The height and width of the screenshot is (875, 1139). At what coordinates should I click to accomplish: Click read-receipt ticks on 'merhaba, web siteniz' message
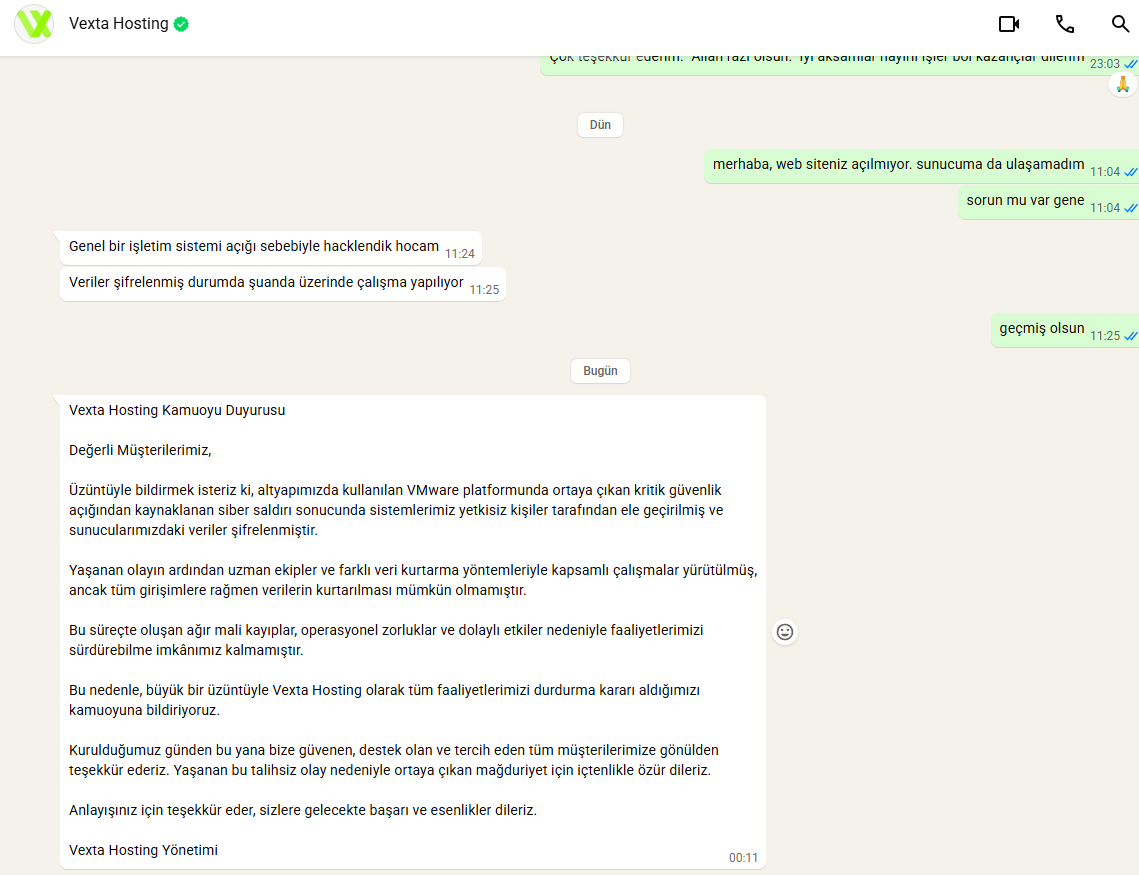1130,172
